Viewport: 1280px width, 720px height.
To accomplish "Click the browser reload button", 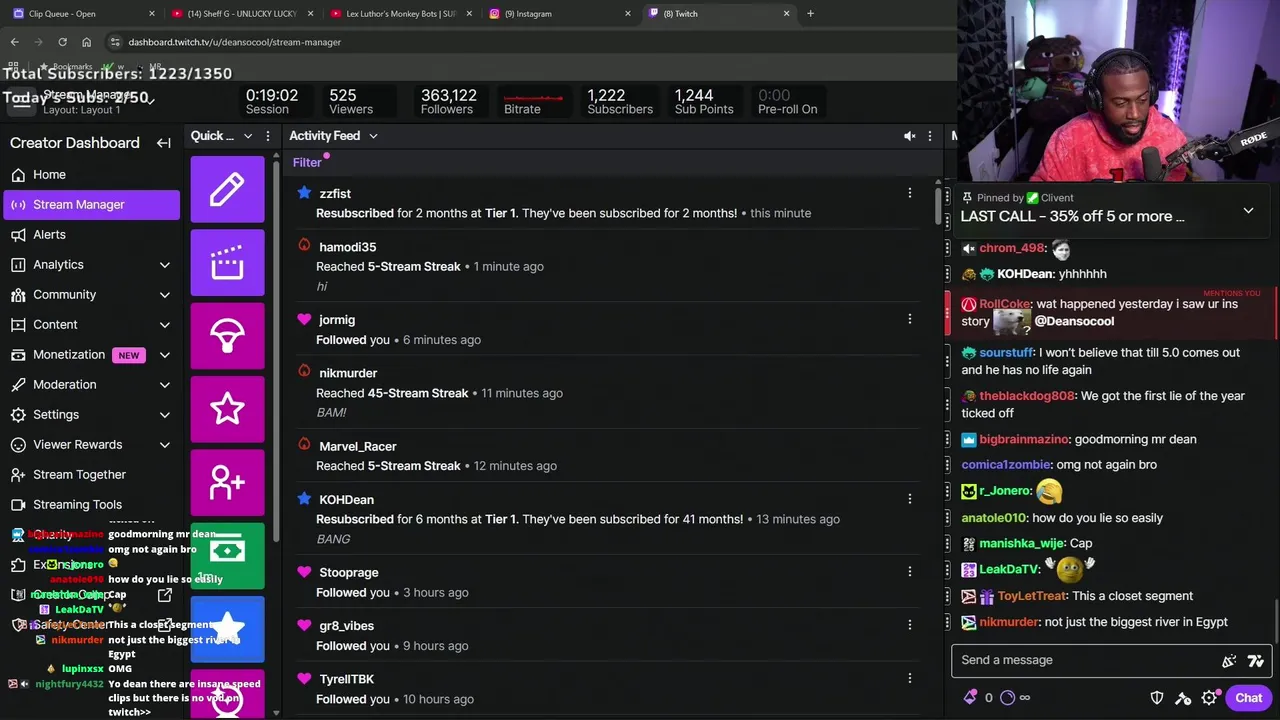I will pos(62,42).
